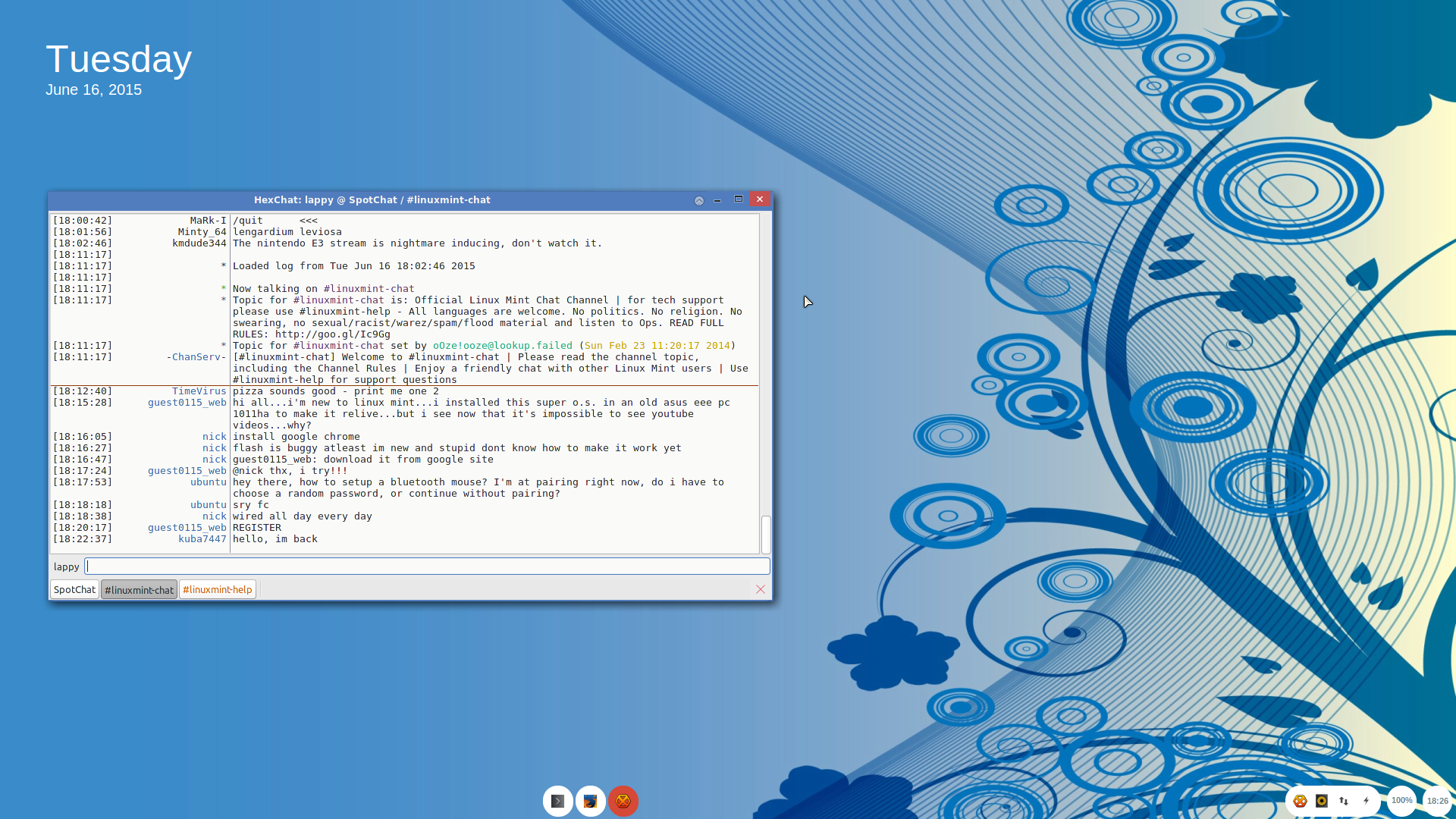
Task: Roll up HexChat window with shade button
Action: (699, 200)
